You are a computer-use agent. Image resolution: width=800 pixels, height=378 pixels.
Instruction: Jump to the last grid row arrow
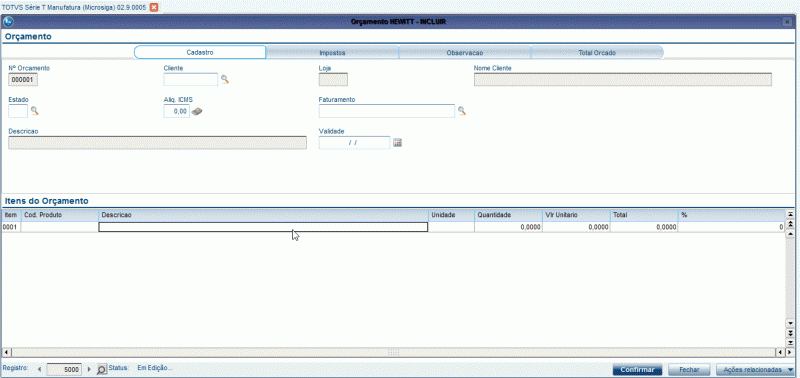point(790,342)
